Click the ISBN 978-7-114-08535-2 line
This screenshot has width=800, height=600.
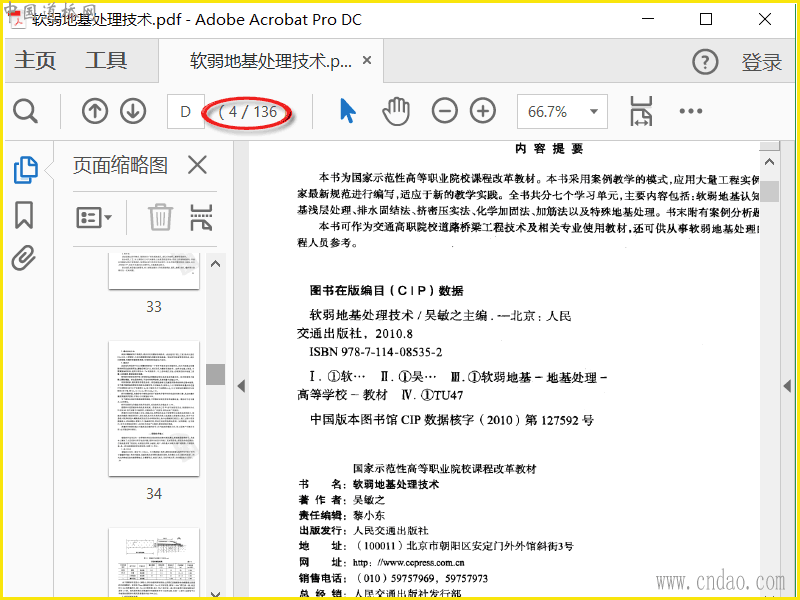pos(376,352)
